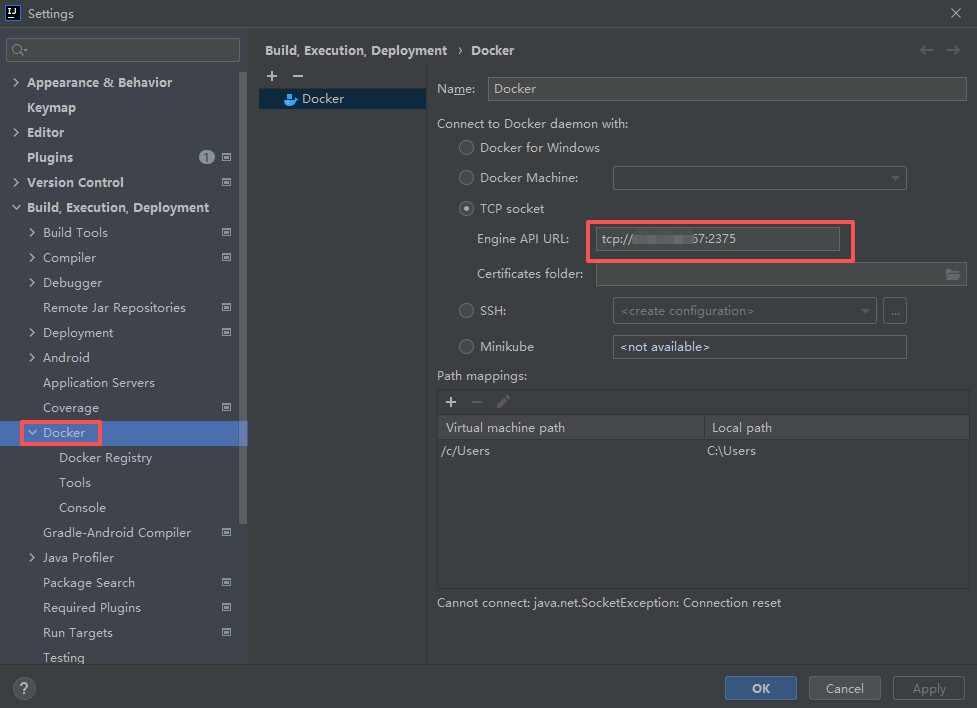Image resolution: width=977 pixels, height=708 pixels.
Task: Open the help question mark
Action: coord(24,688)
